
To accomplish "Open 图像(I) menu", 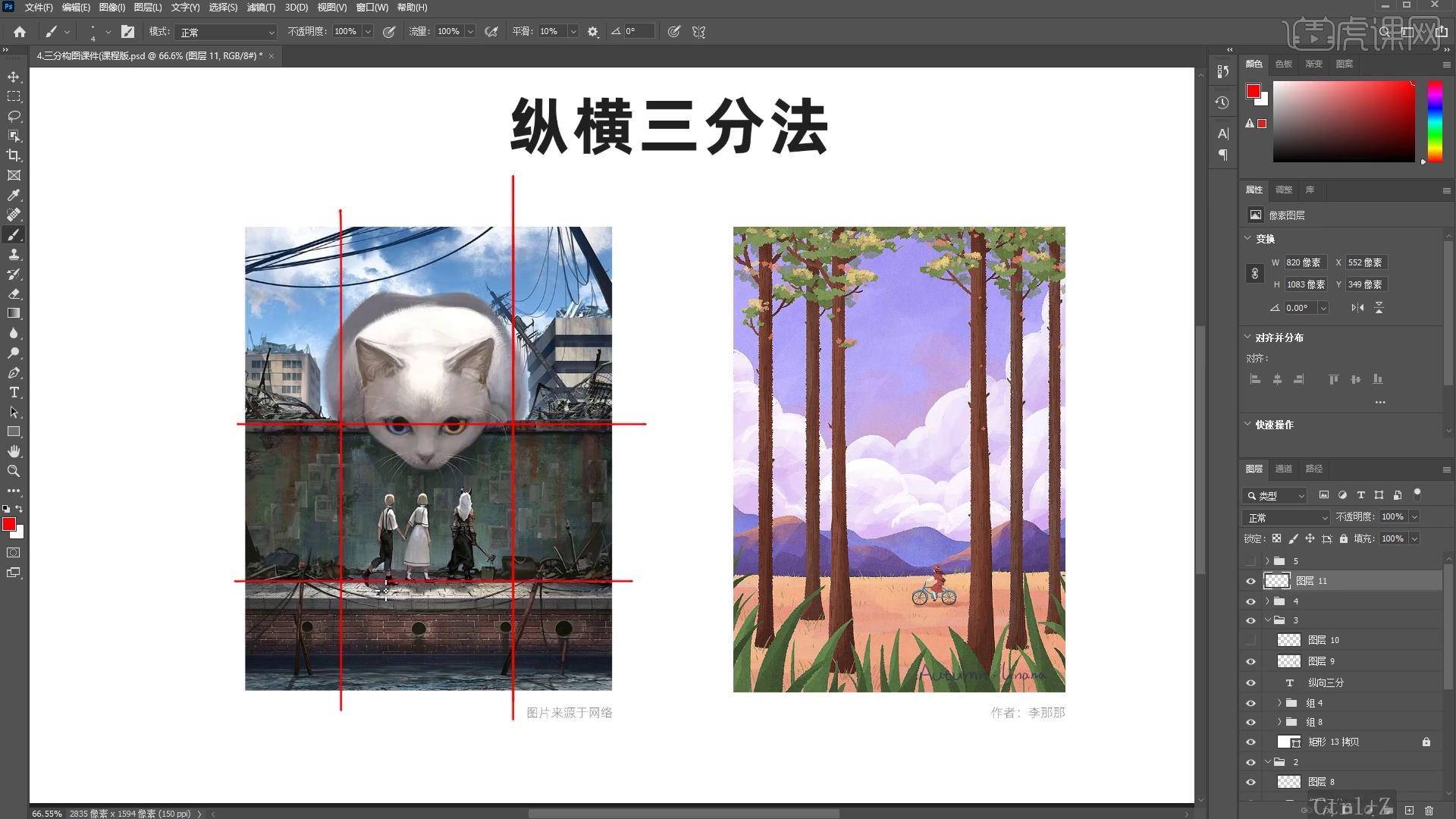I will (112, 8).
